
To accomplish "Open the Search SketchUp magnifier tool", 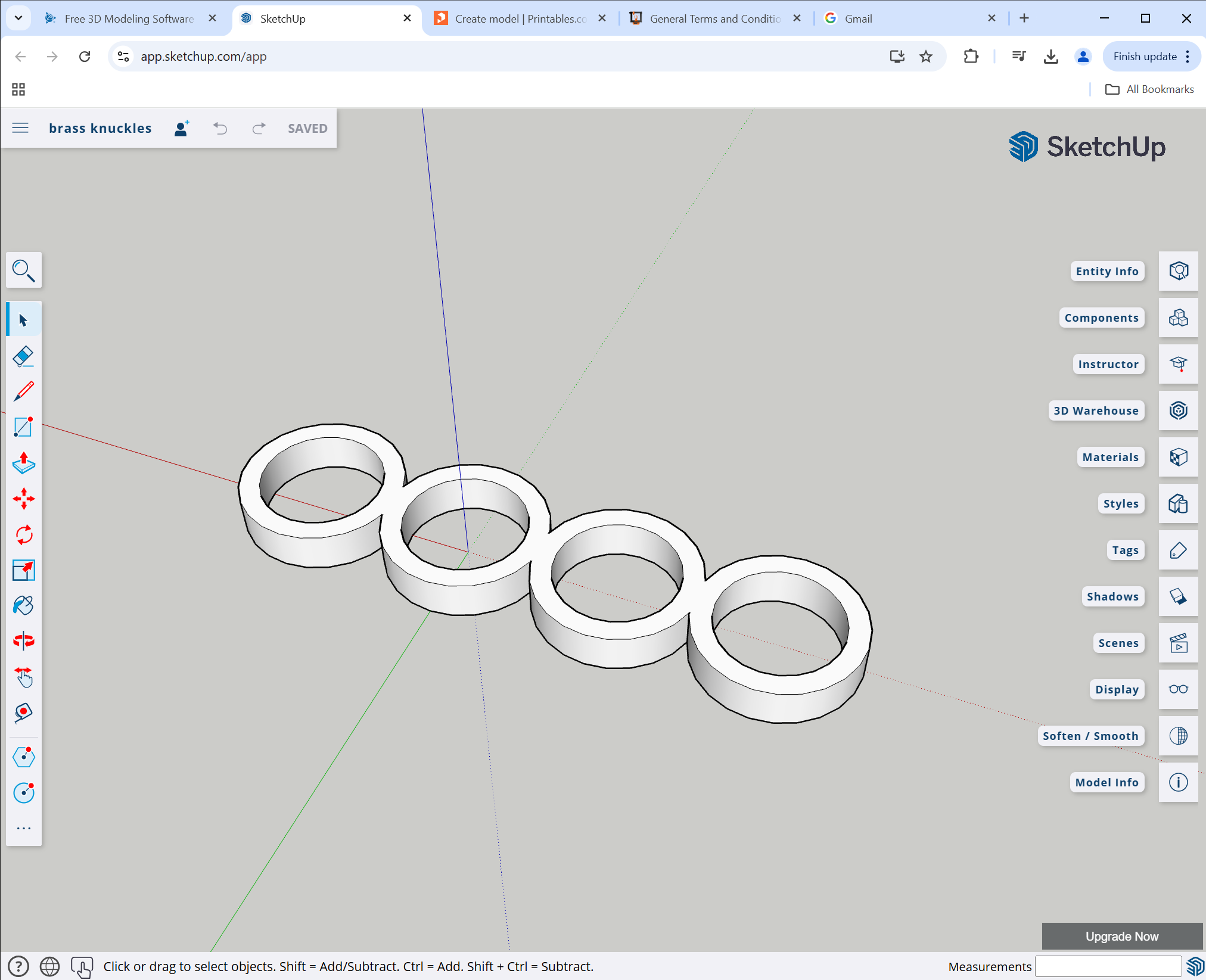I will [24, 270].
